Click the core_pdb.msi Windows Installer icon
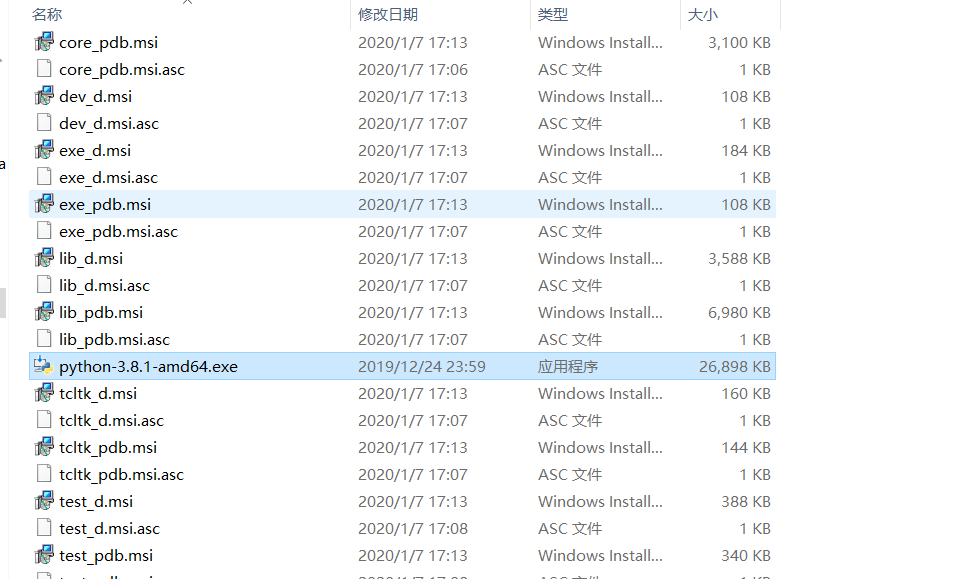The image size is (958, 579). (x=44, y=42)
